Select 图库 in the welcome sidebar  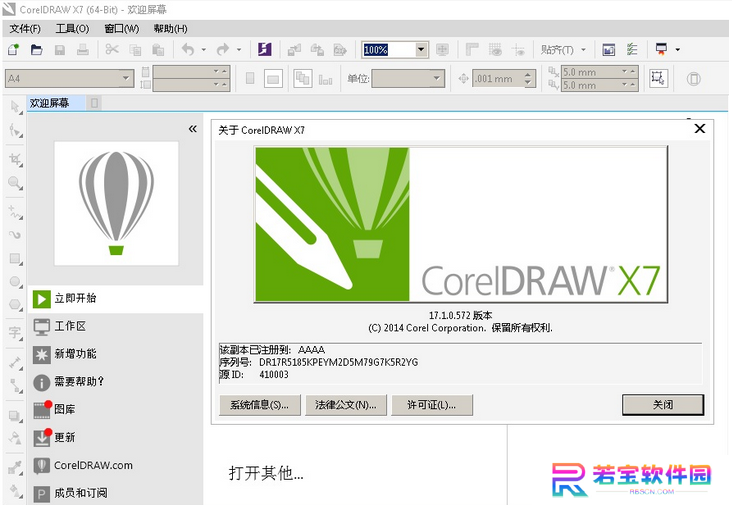116,410
